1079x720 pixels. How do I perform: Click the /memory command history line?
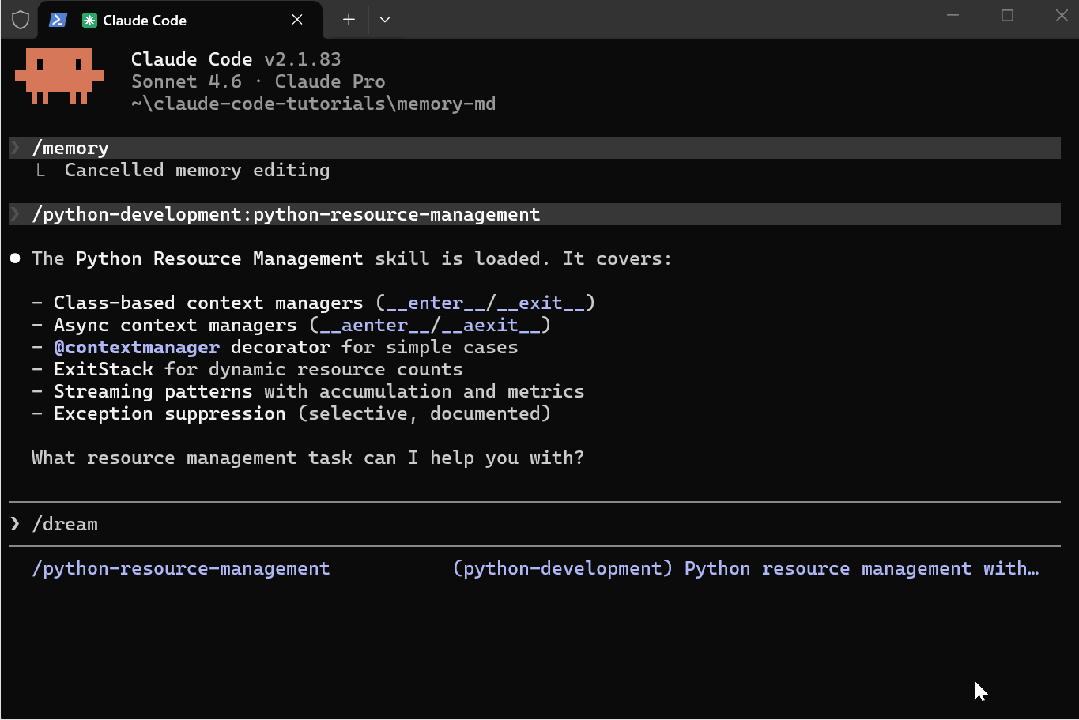click(70, 148)
